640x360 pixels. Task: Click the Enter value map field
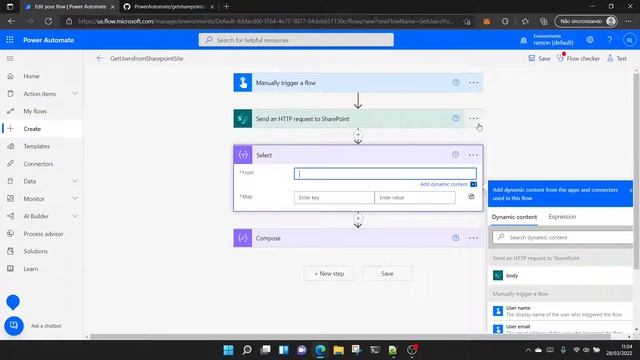(415, 198)
